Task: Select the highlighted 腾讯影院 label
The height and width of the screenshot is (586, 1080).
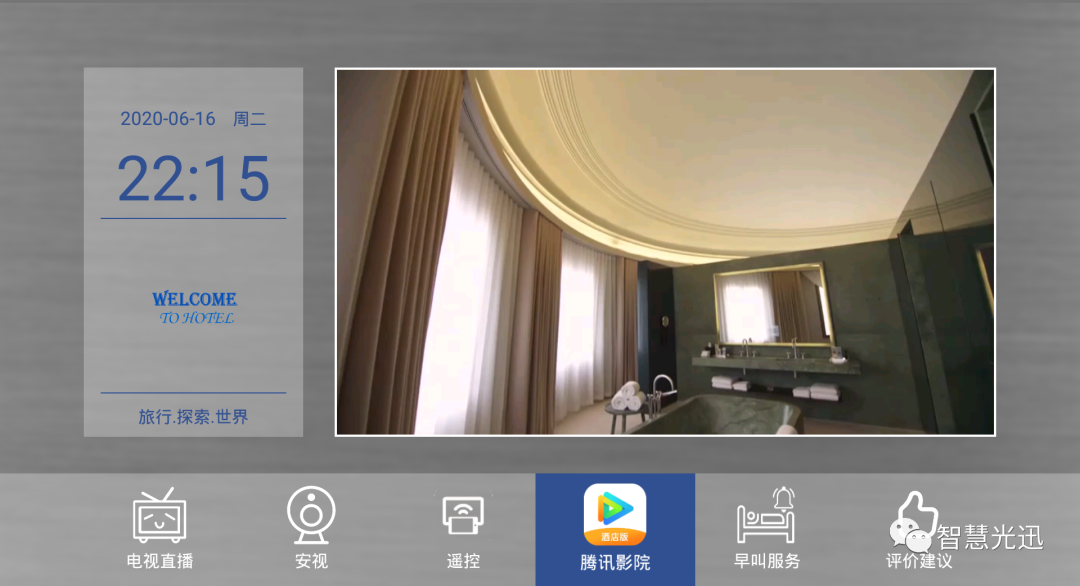Action: point(615,562)
